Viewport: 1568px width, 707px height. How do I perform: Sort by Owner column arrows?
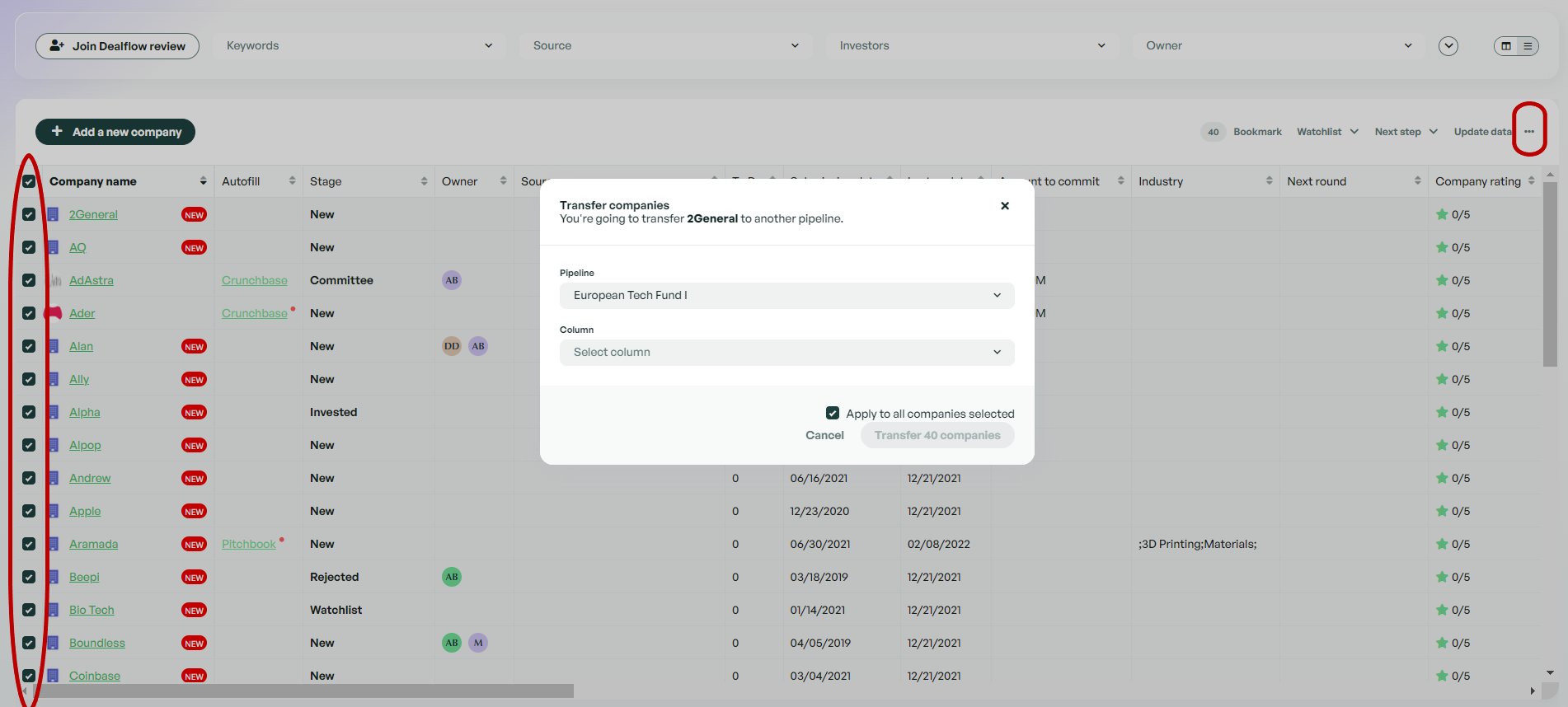[x=503, y=181]
